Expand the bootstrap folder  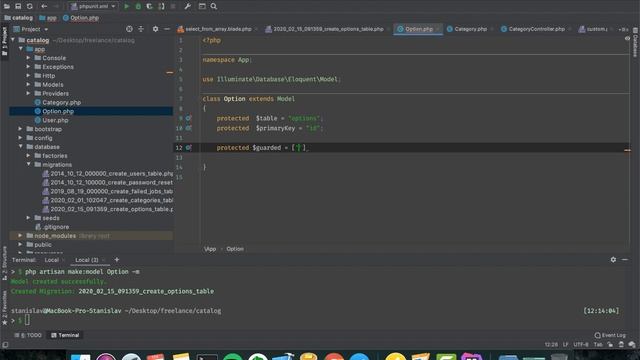(20, 129)
